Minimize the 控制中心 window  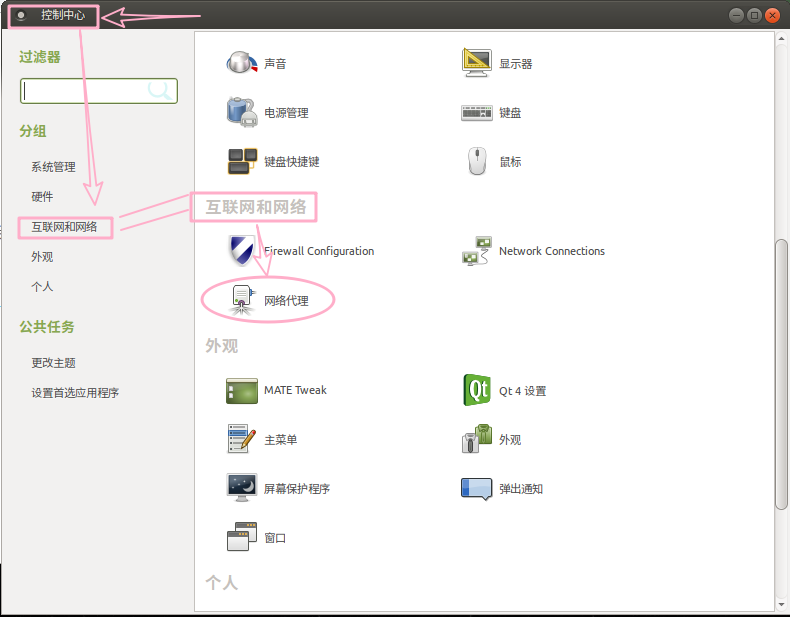pyautogui.click(x=736, y=15)
